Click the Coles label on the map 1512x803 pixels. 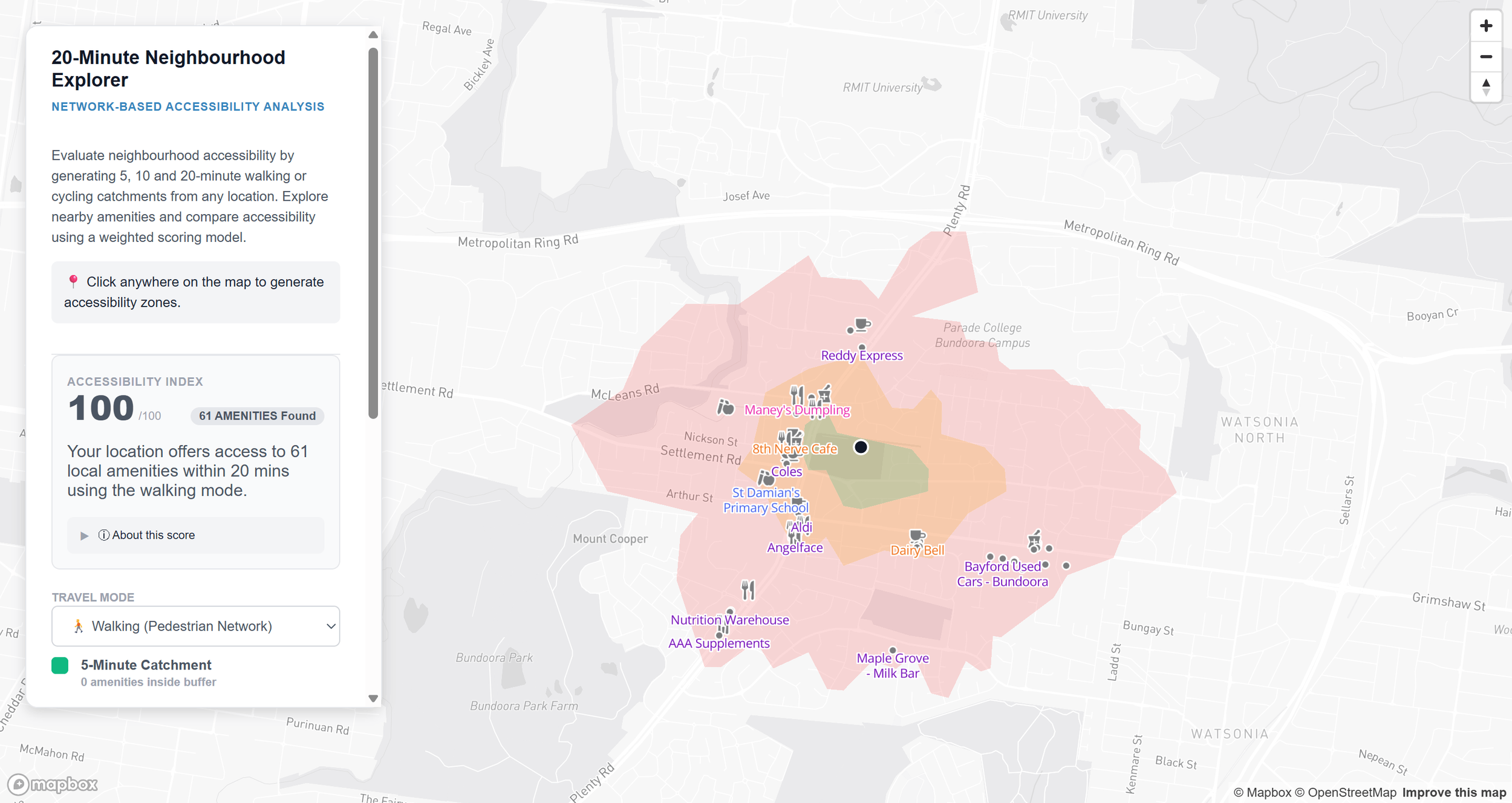tap(786, 472)
